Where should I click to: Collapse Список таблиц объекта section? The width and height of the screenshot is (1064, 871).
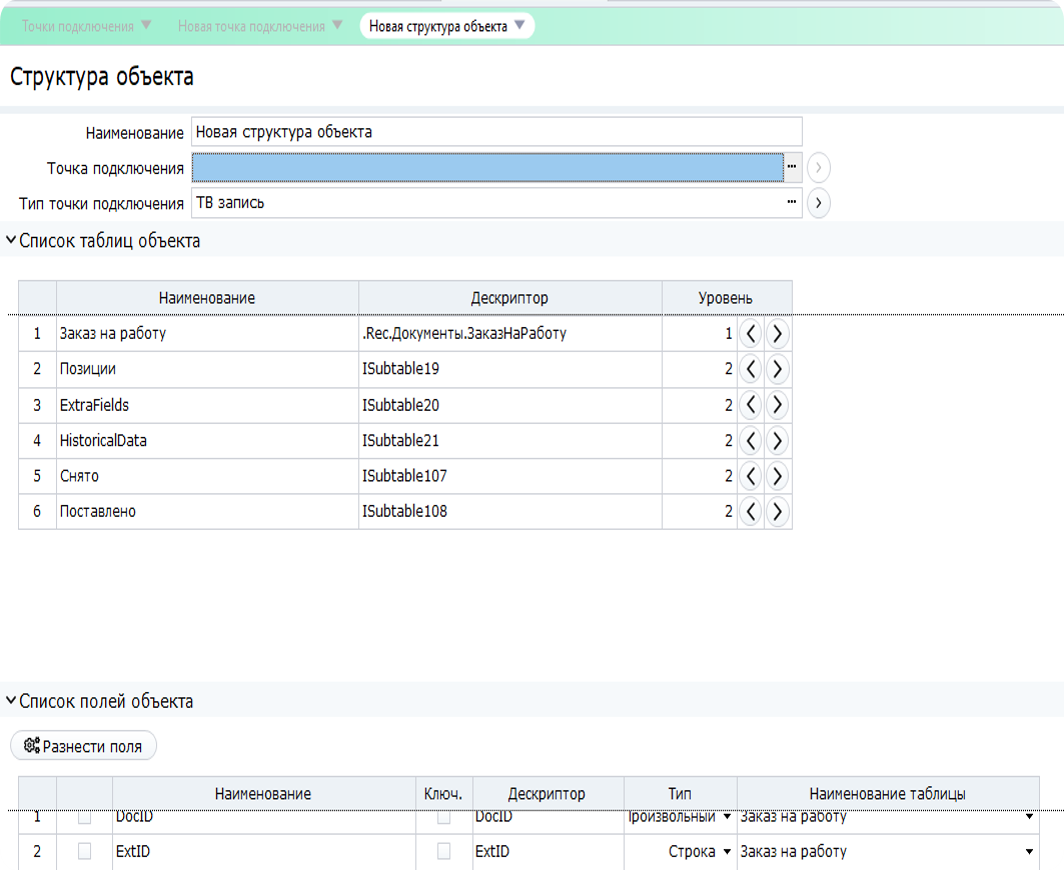click(x=11, y=241)
